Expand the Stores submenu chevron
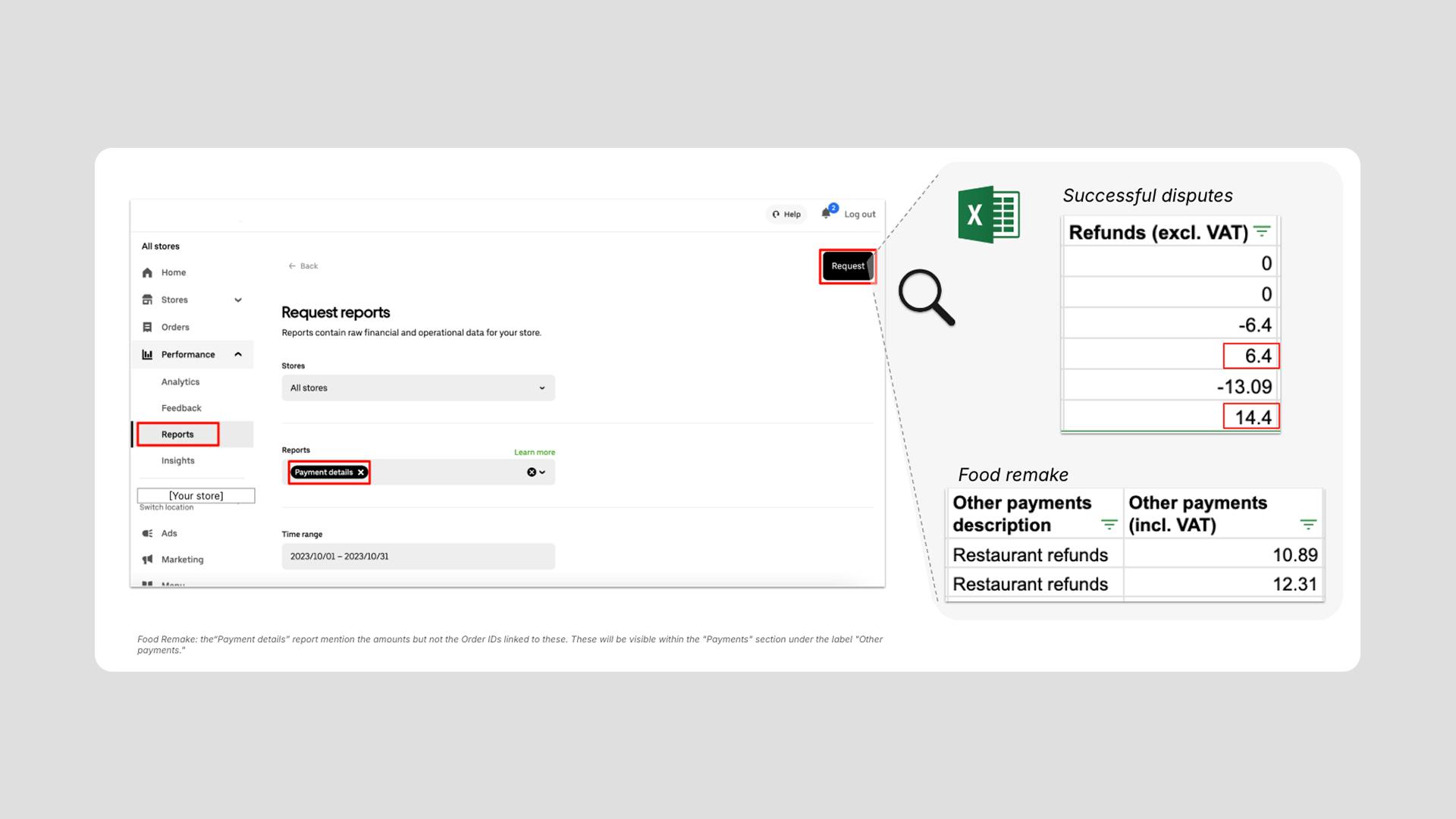1456x819 pixels. click(x=238, y=300)
